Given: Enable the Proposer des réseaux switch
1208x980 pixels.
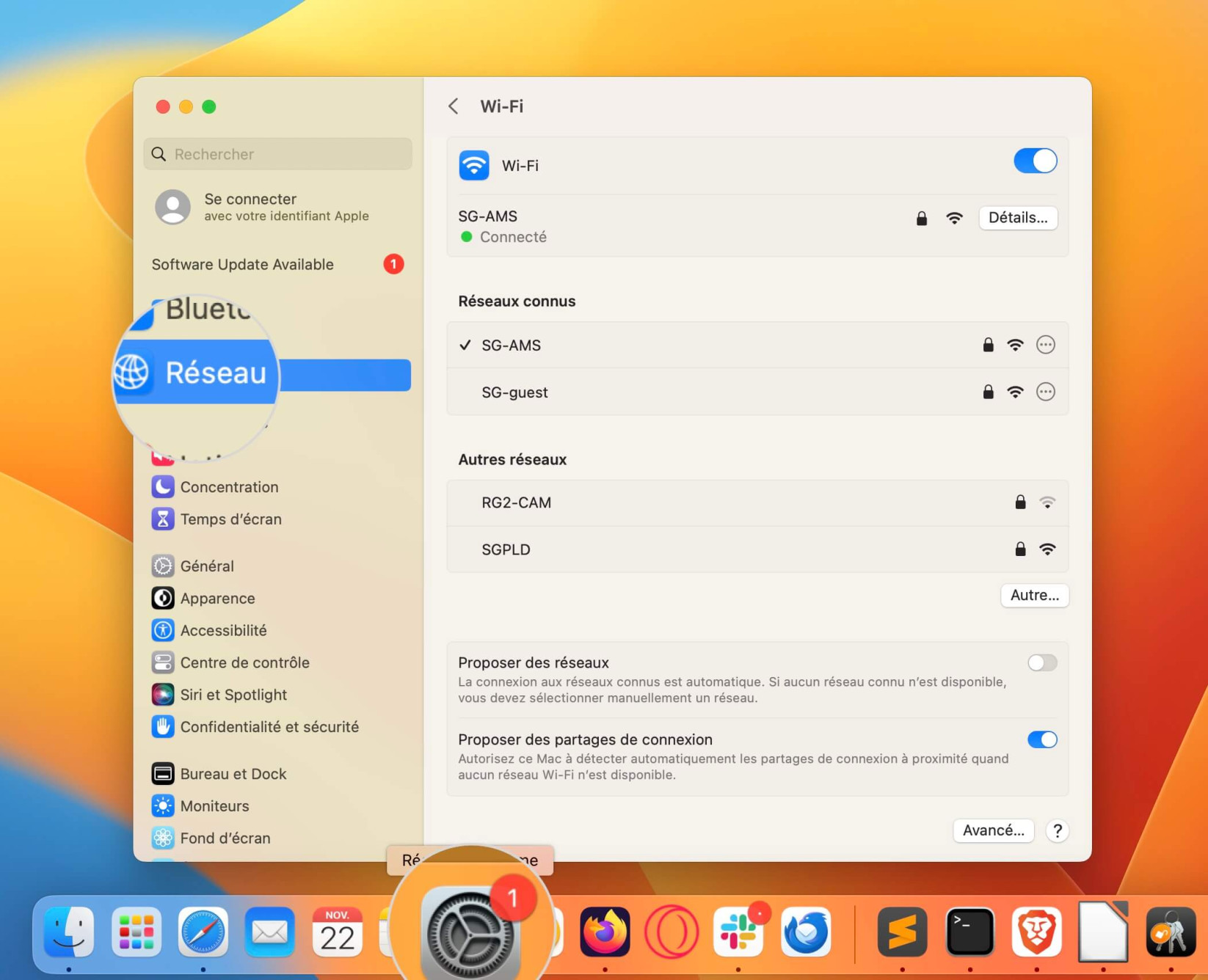Looking at the screenshot, I should pos(1041,663).
